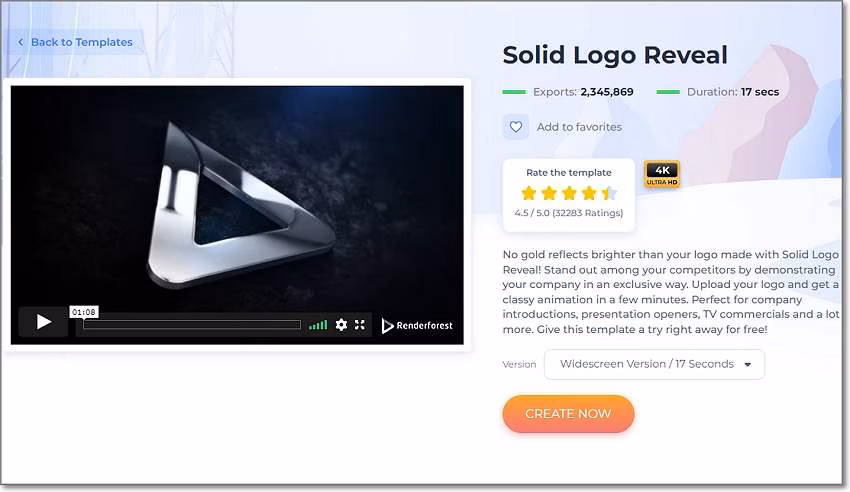Add template to favorites text

tap(579, 127)
